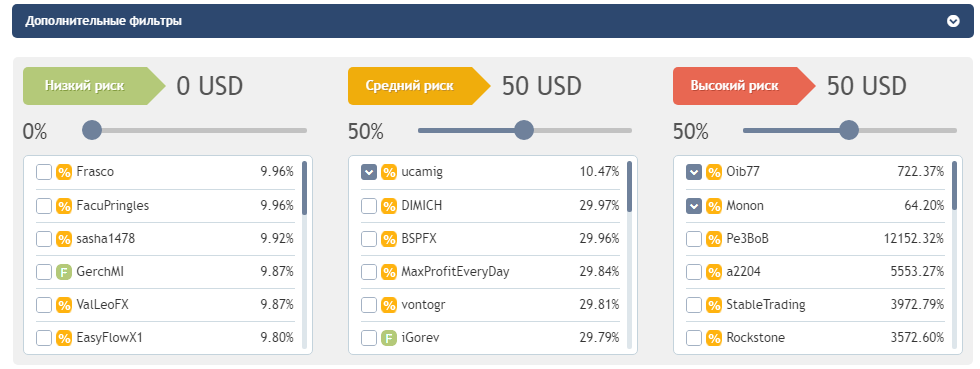Click the Дополнительные фильтры header bar
The width and height of the screenshot is (980, 369).
tap(492, 21)
